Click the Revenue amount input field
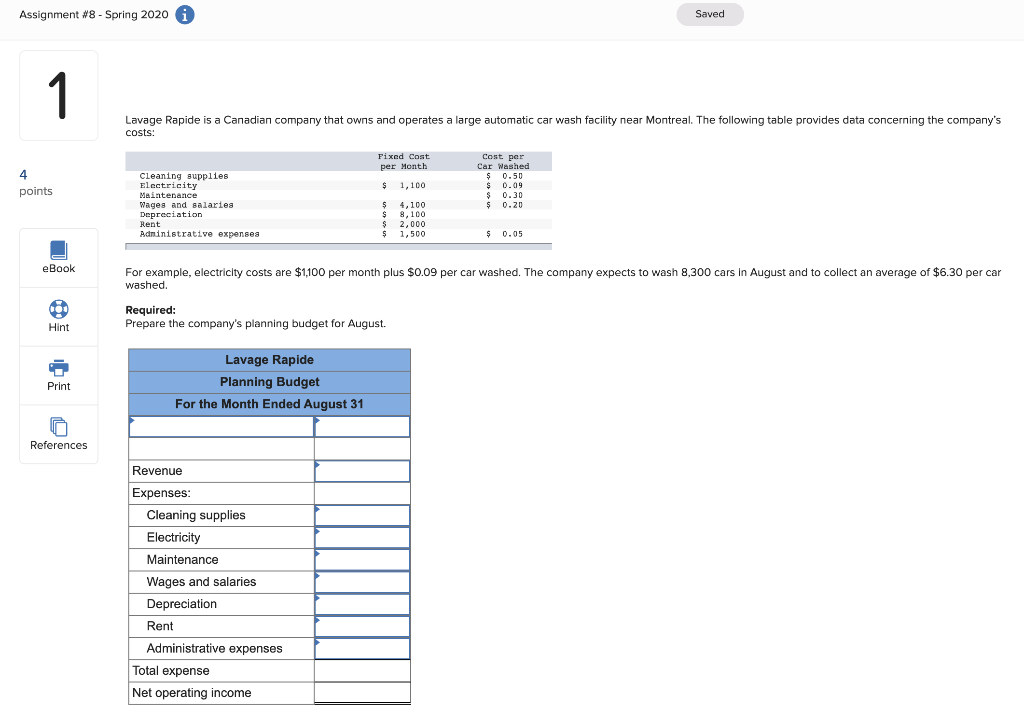This screenshot has width=1024, height=724. pyautogui.click(x=362, y=470)
